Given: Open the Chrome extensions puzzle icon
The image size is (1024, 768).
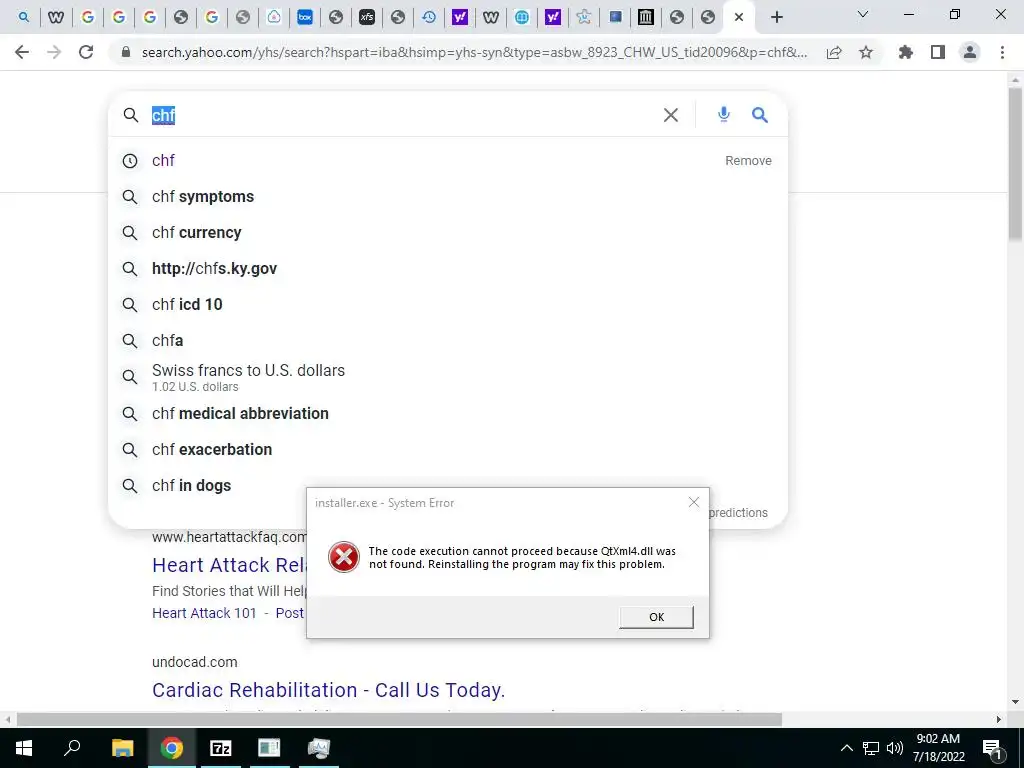Looking at the screenshot, I should click(905, 52).
